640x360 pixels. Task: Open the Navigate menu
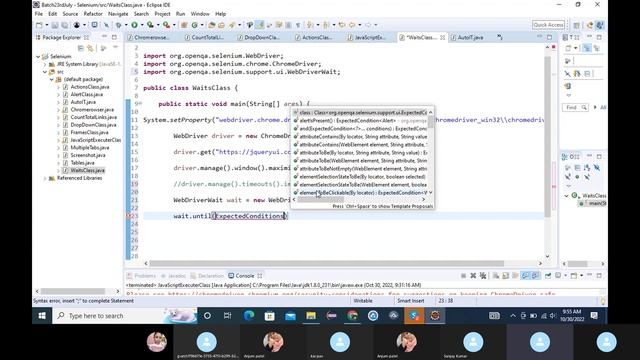pos(118,14)
